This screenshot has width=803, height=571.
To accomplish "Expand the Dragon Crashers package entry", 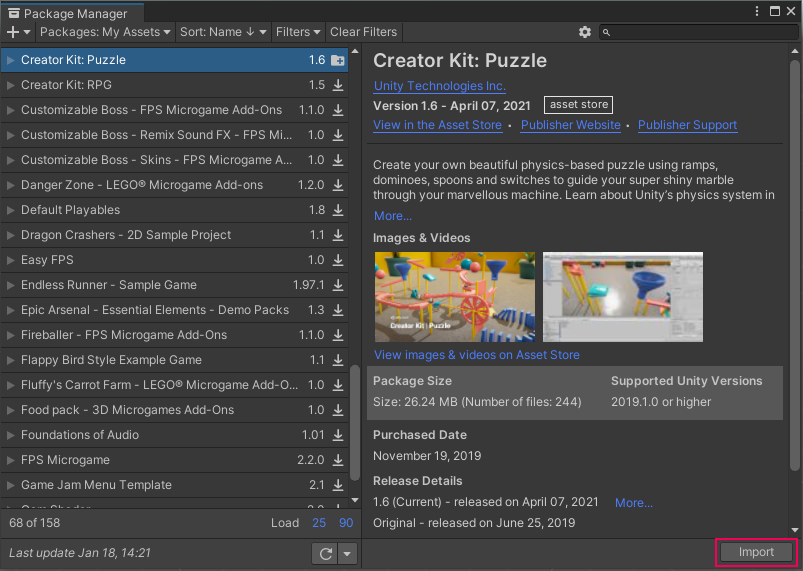I will 11,235.
